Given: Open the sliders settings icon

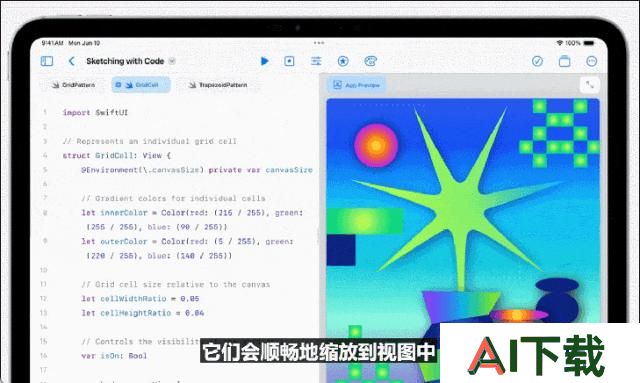Looking at the screenshot, I should [316, 61].
